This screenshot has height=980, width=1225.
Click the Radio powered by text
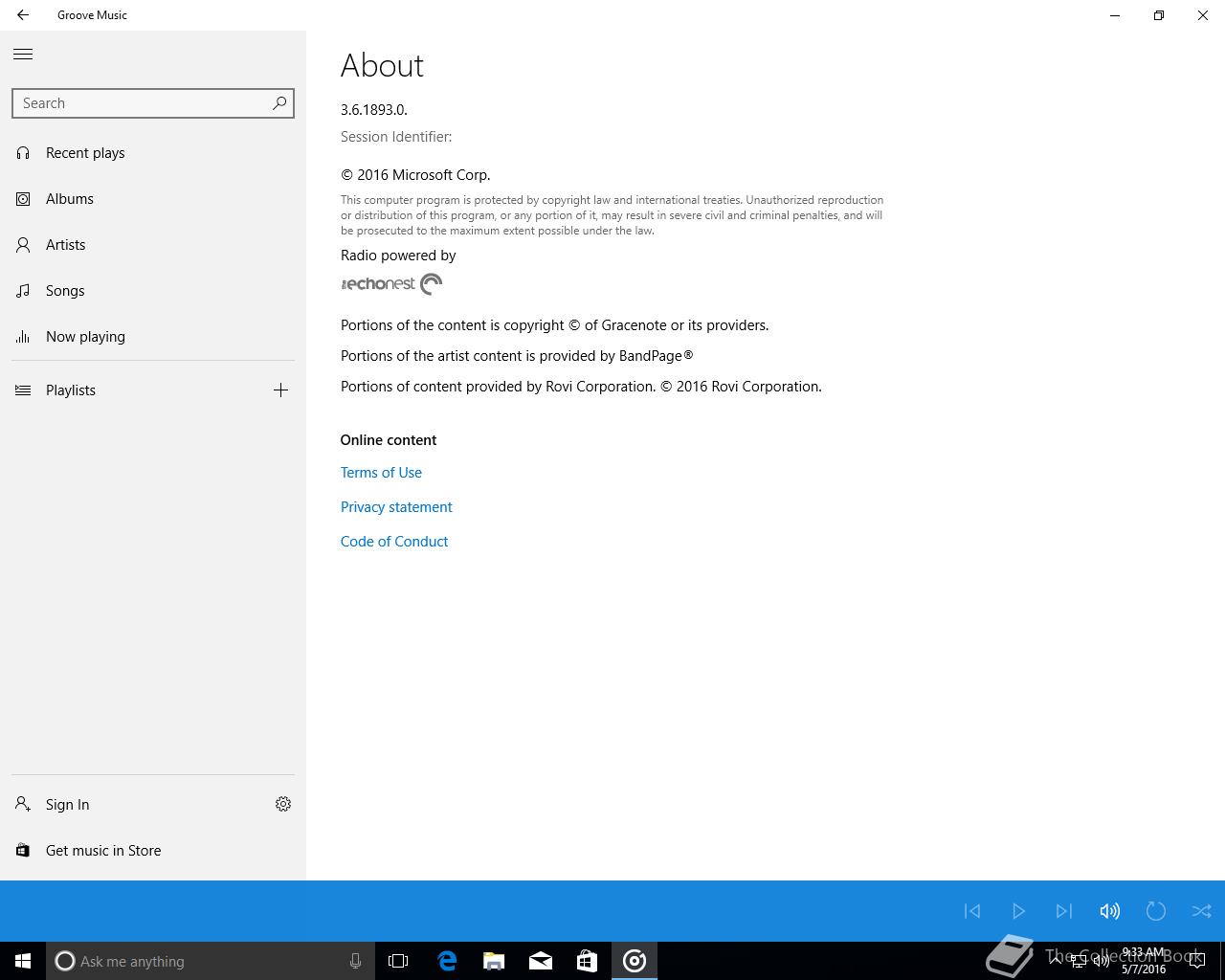click(398, 256)
